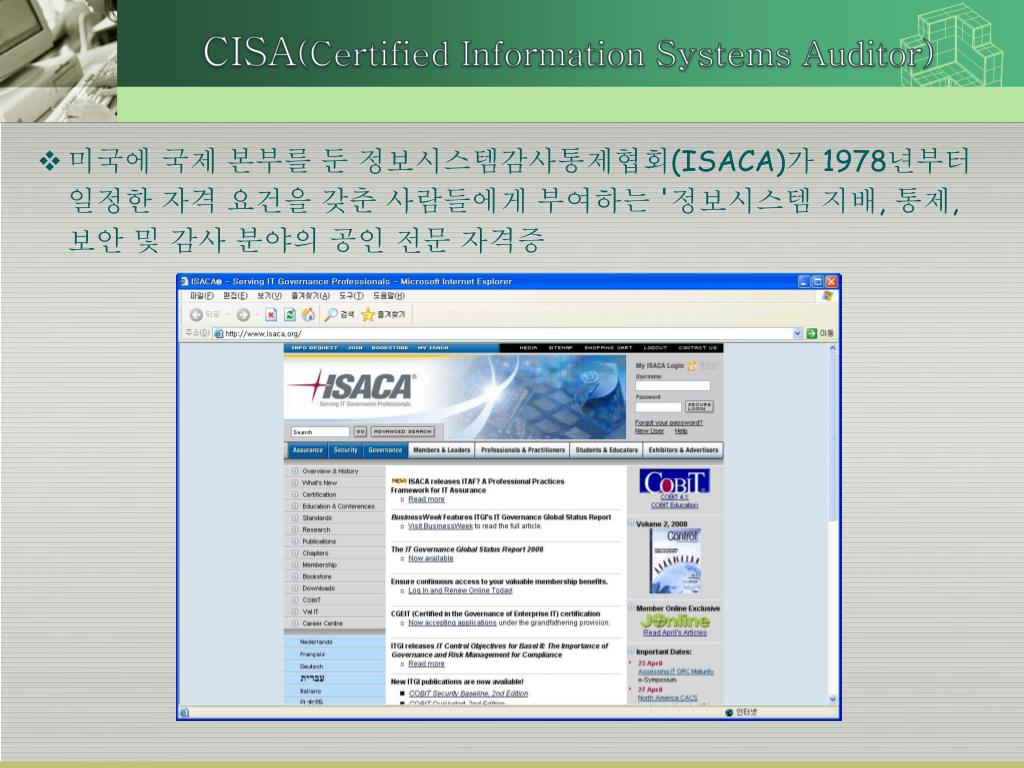The height and width of the screenshot is (768, 1024).
Task: Click the Forgot your password? link
Action: 668,423
